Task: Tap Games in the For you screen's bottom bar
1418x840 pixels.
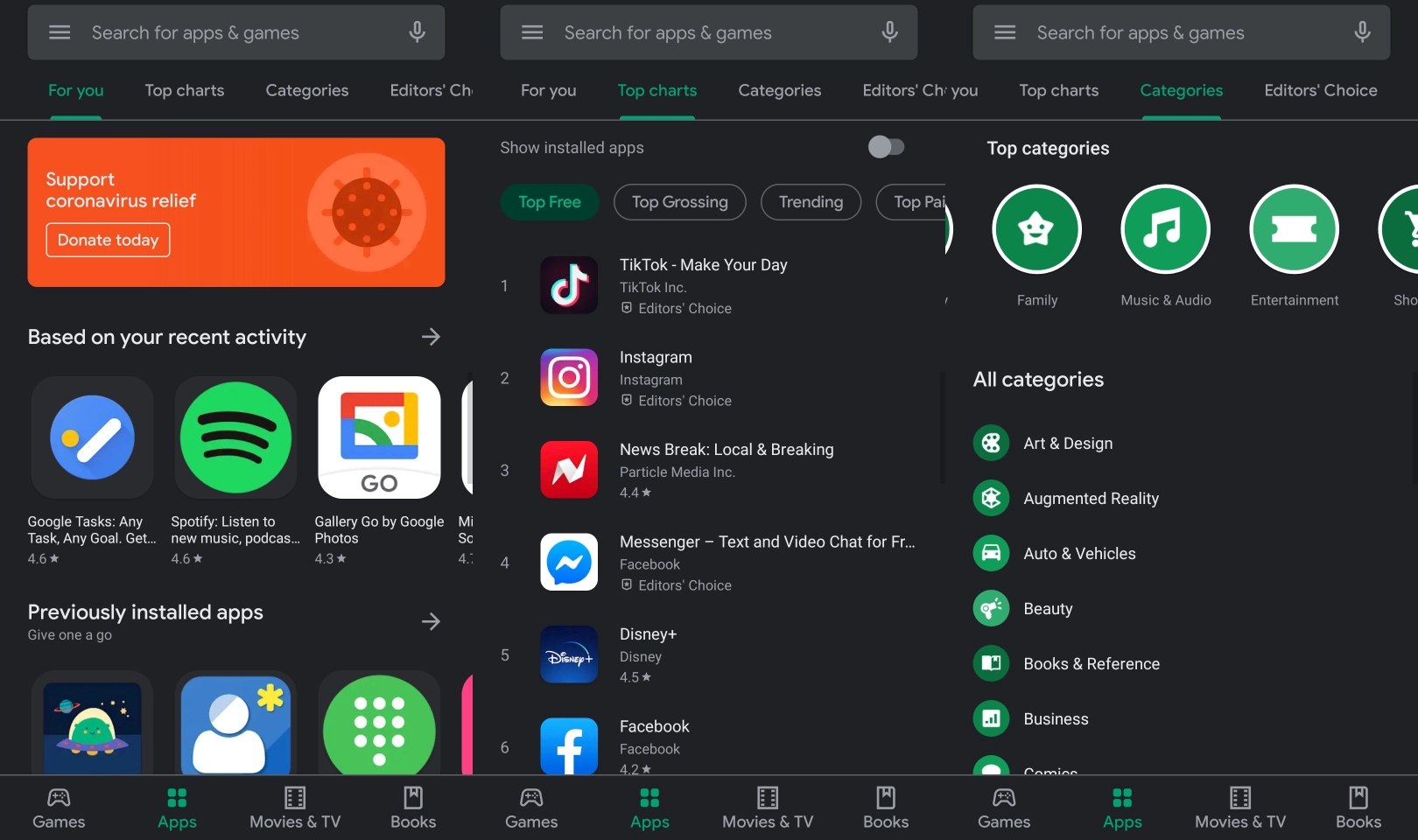Action: pos(59,808)
